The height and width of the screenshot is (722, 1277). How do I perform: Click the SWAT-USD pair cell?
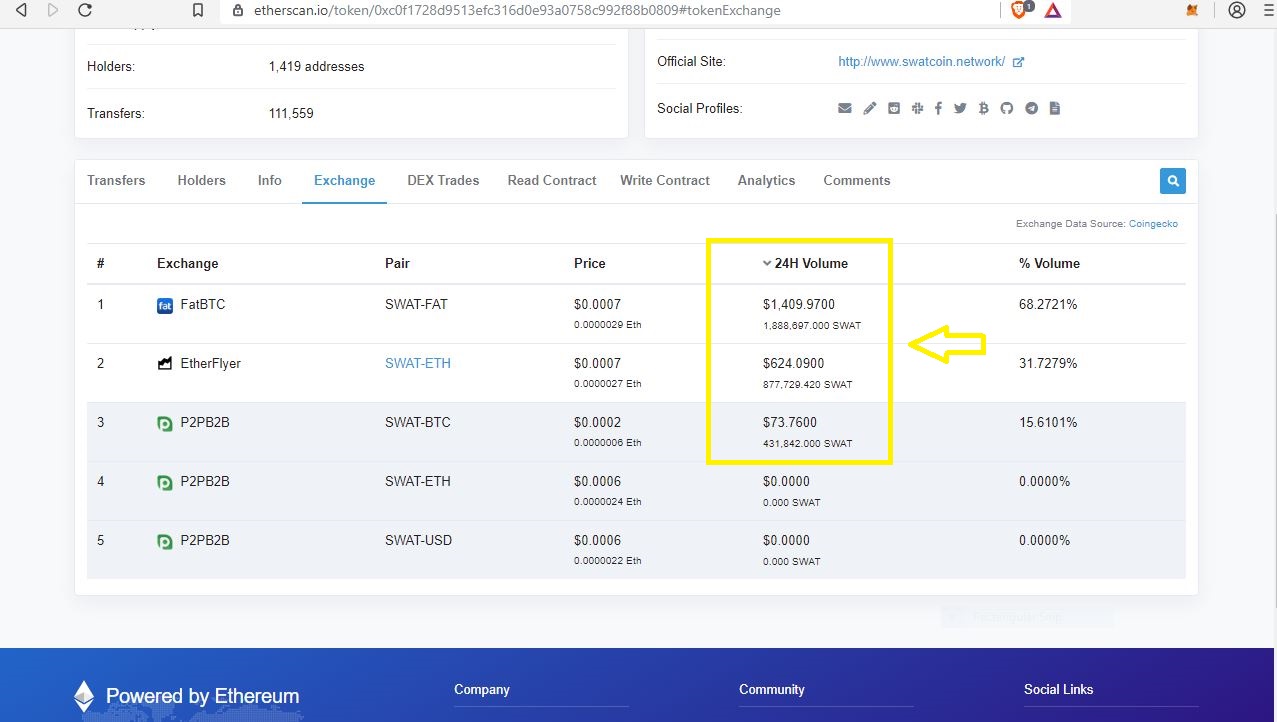pyautogui.click(x=418, y=540)
